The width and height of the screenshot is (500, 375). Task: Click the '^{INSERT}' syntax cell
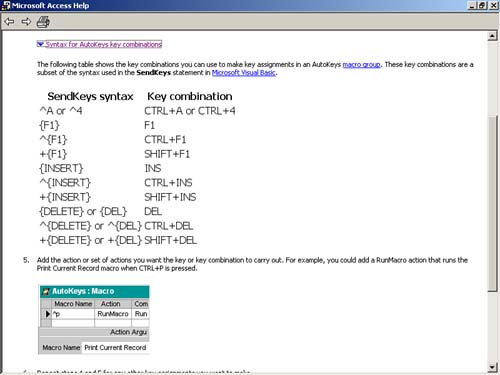(x=65, y=183)
